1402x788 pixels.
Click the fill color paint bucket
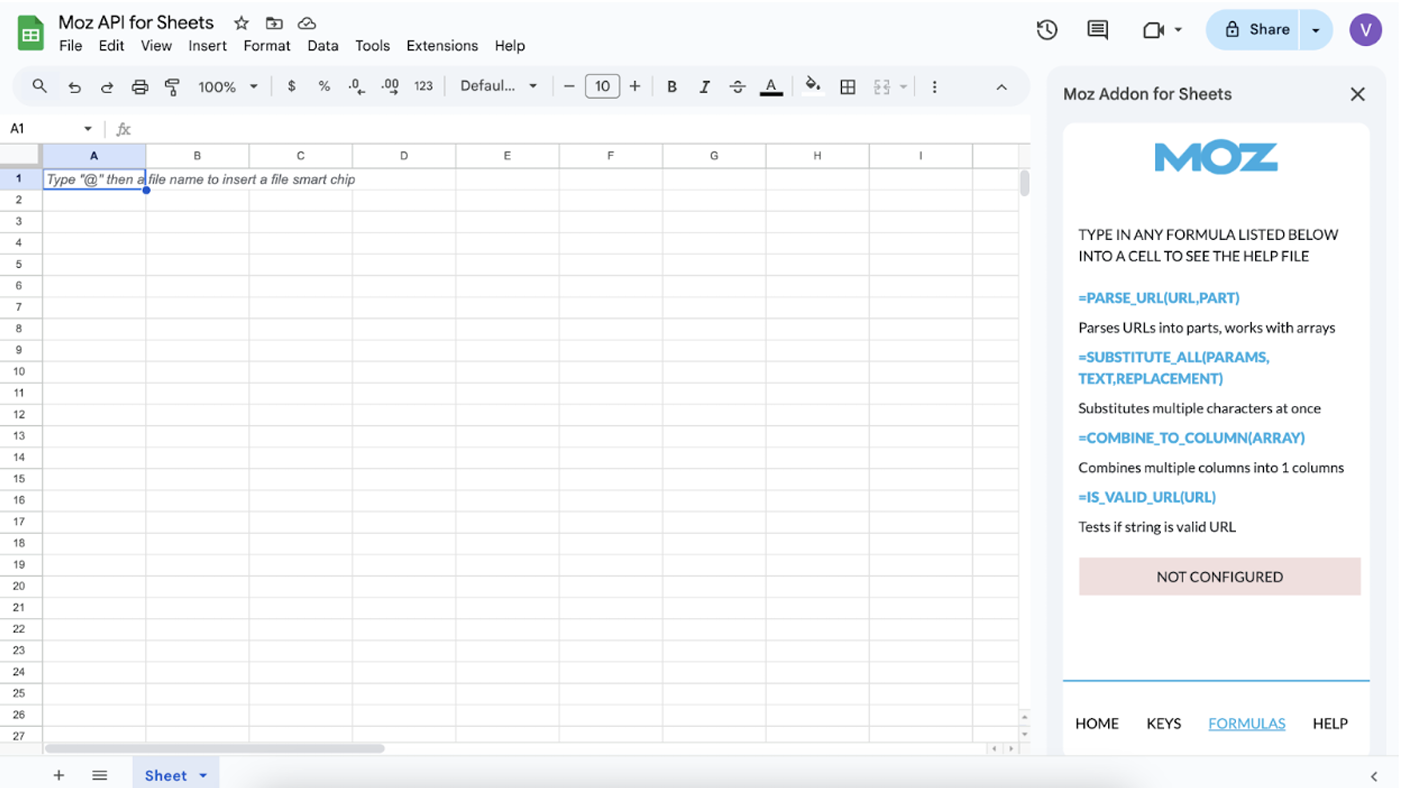coord(813,86)
